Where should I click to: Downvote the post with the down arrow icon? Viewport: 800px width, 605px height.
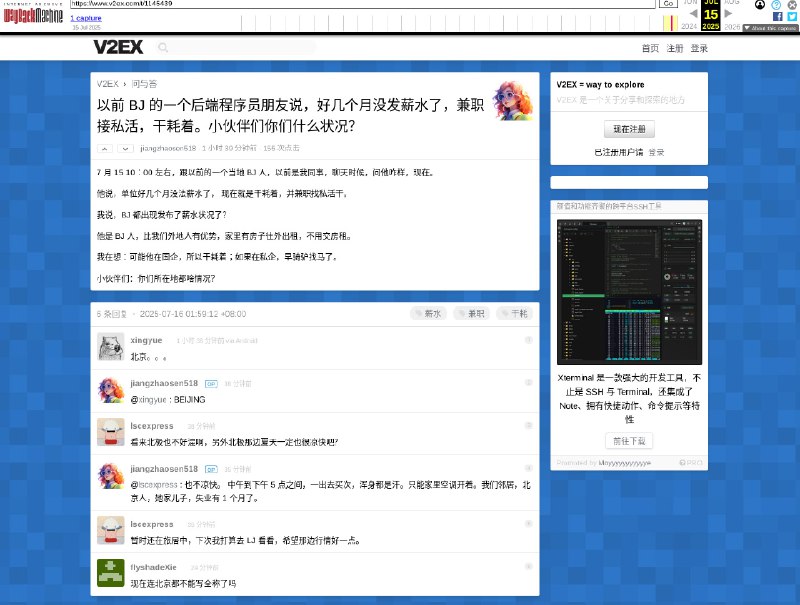click(x=124, y=147)
